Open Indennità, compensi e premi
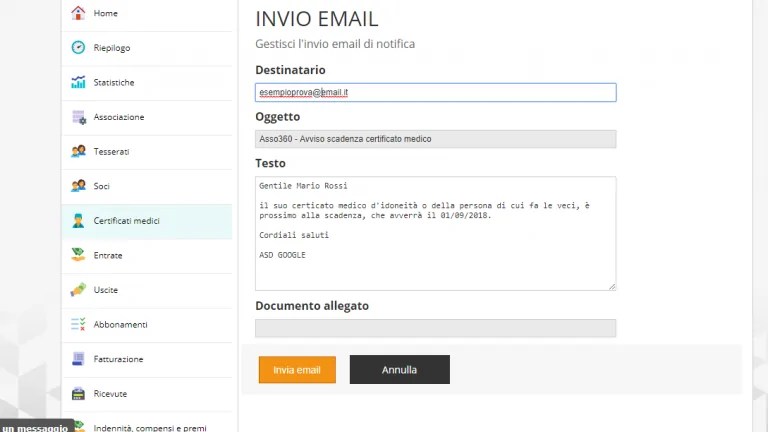The image size is (768, 432). (150, 428)
